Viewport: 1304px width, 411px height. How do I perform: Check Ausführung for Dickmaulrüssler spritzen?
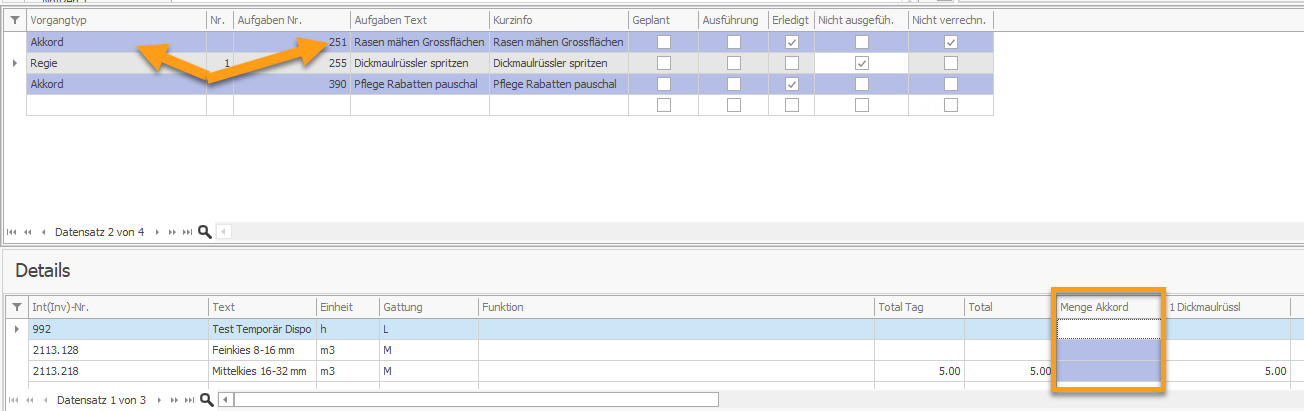(733, 63)
